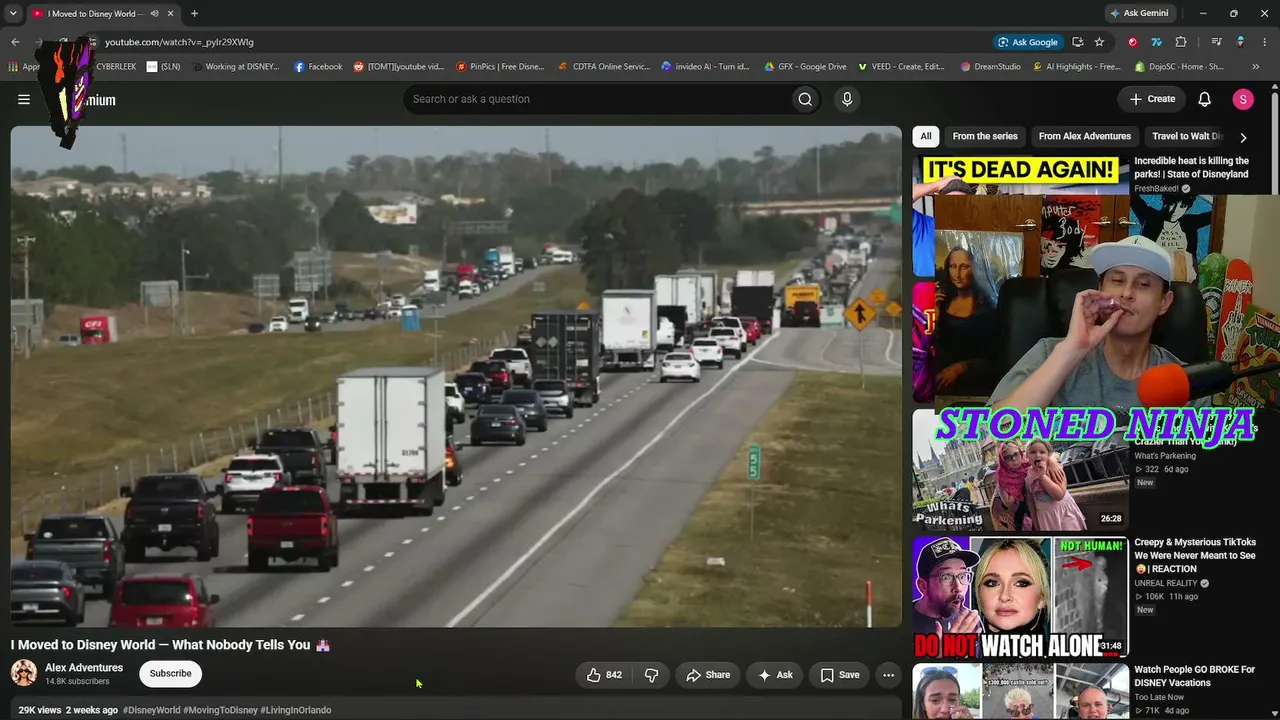Click the highway traffic video player

456,377
